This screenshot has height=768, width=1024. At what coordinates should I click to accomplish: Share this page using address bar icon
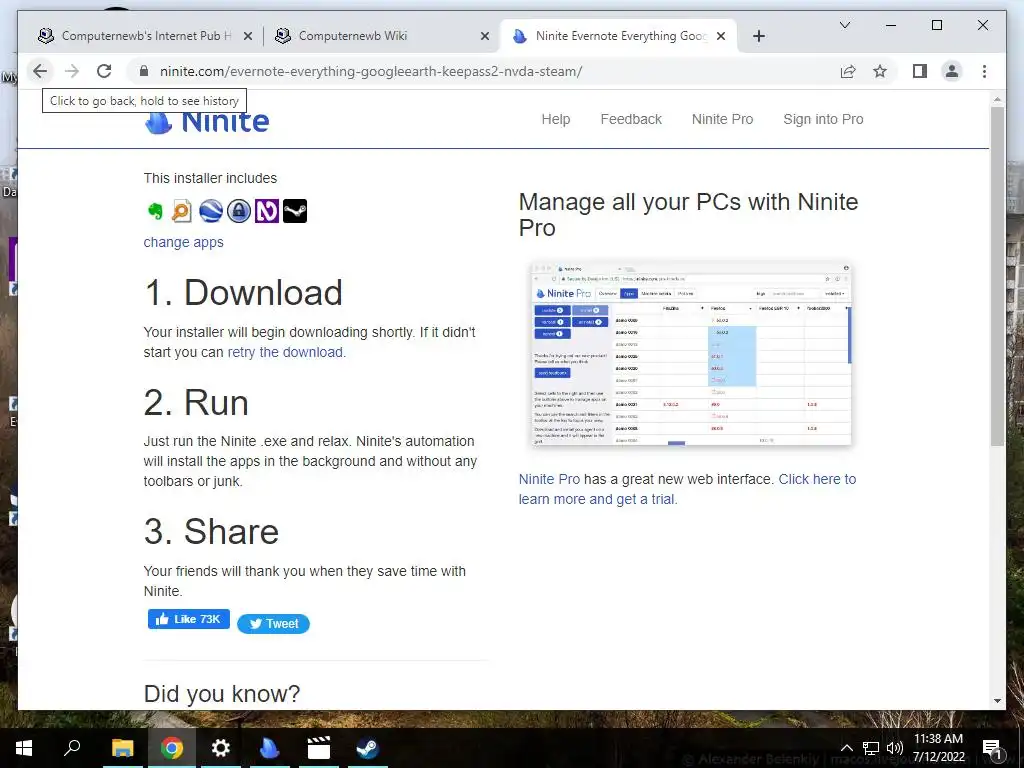pyautogui.click(x=848, y=71)
